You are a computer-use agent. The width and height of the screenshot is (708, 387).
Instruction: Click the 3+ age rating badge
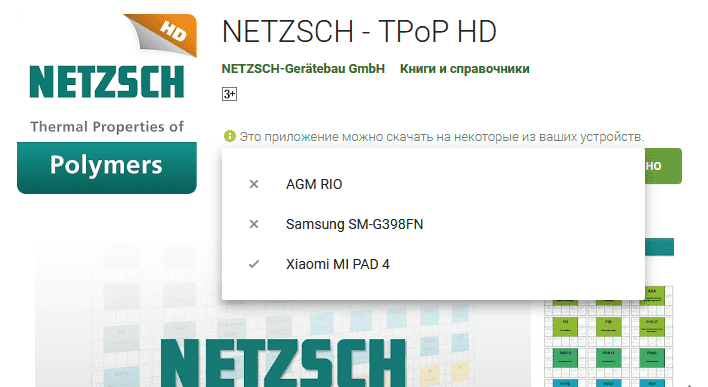click(229, 94)
